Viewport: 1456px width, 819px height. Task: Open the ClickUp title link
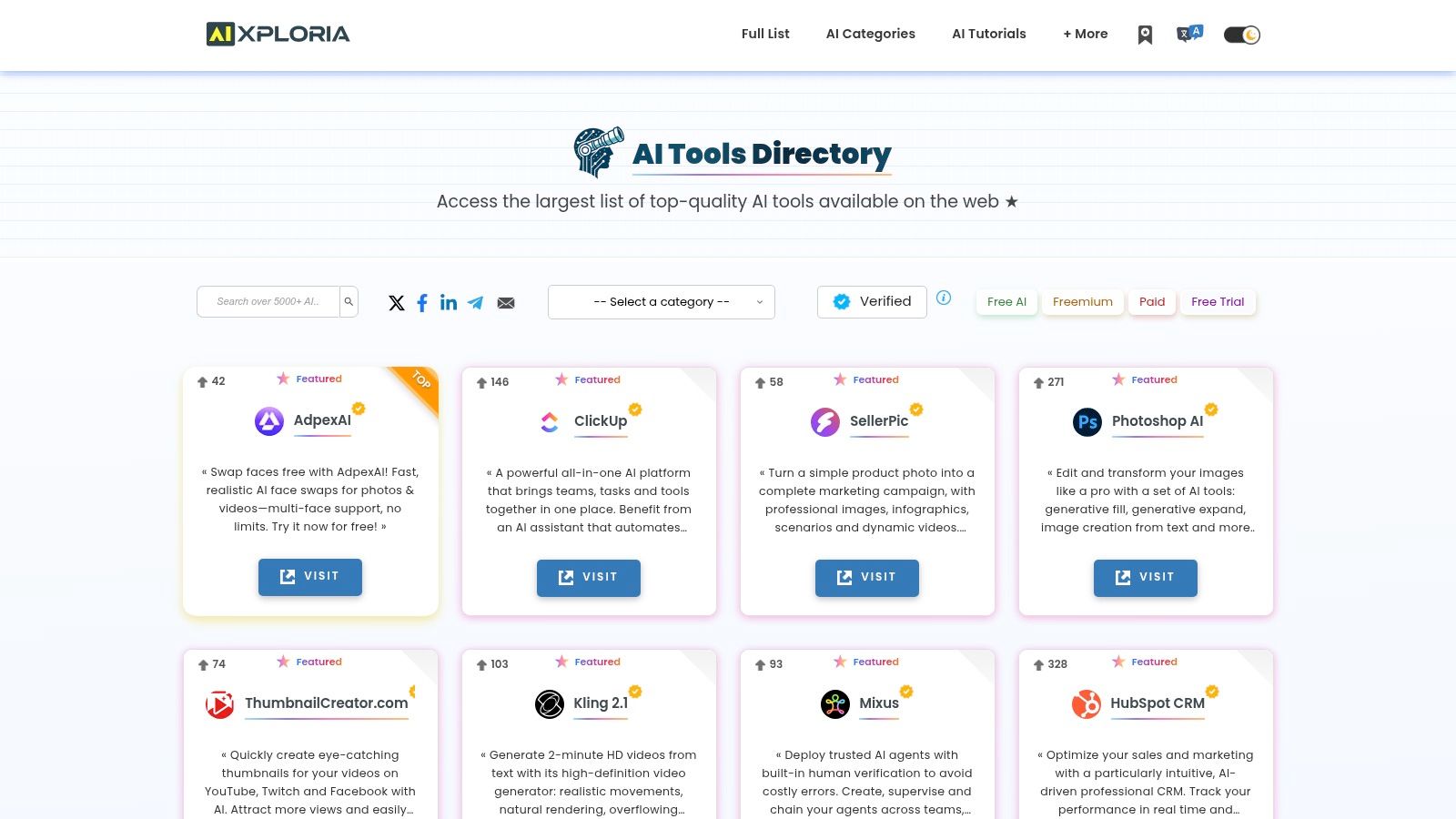(x=601, y=421)
